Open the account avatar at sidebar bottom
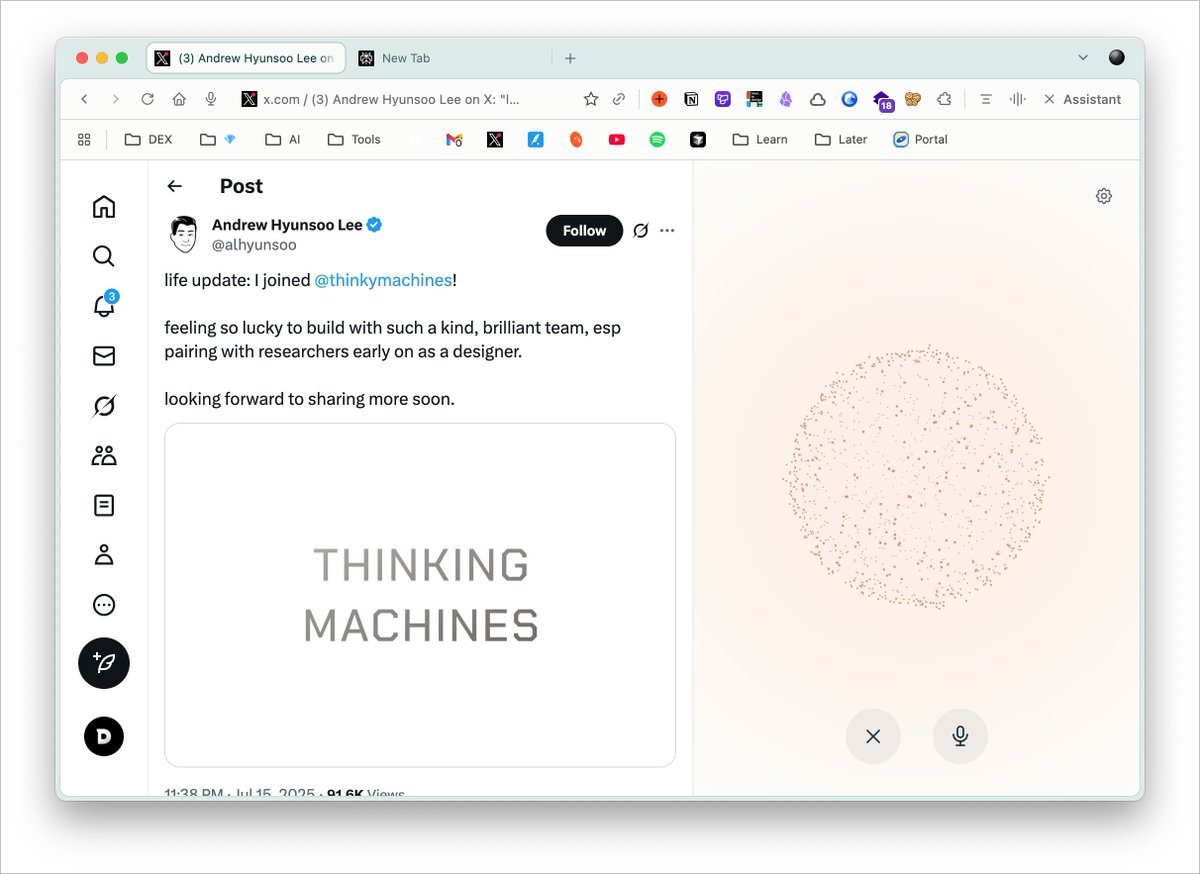Image resolution: width=1200 pixels, height=874 pixels. (104, 737)
